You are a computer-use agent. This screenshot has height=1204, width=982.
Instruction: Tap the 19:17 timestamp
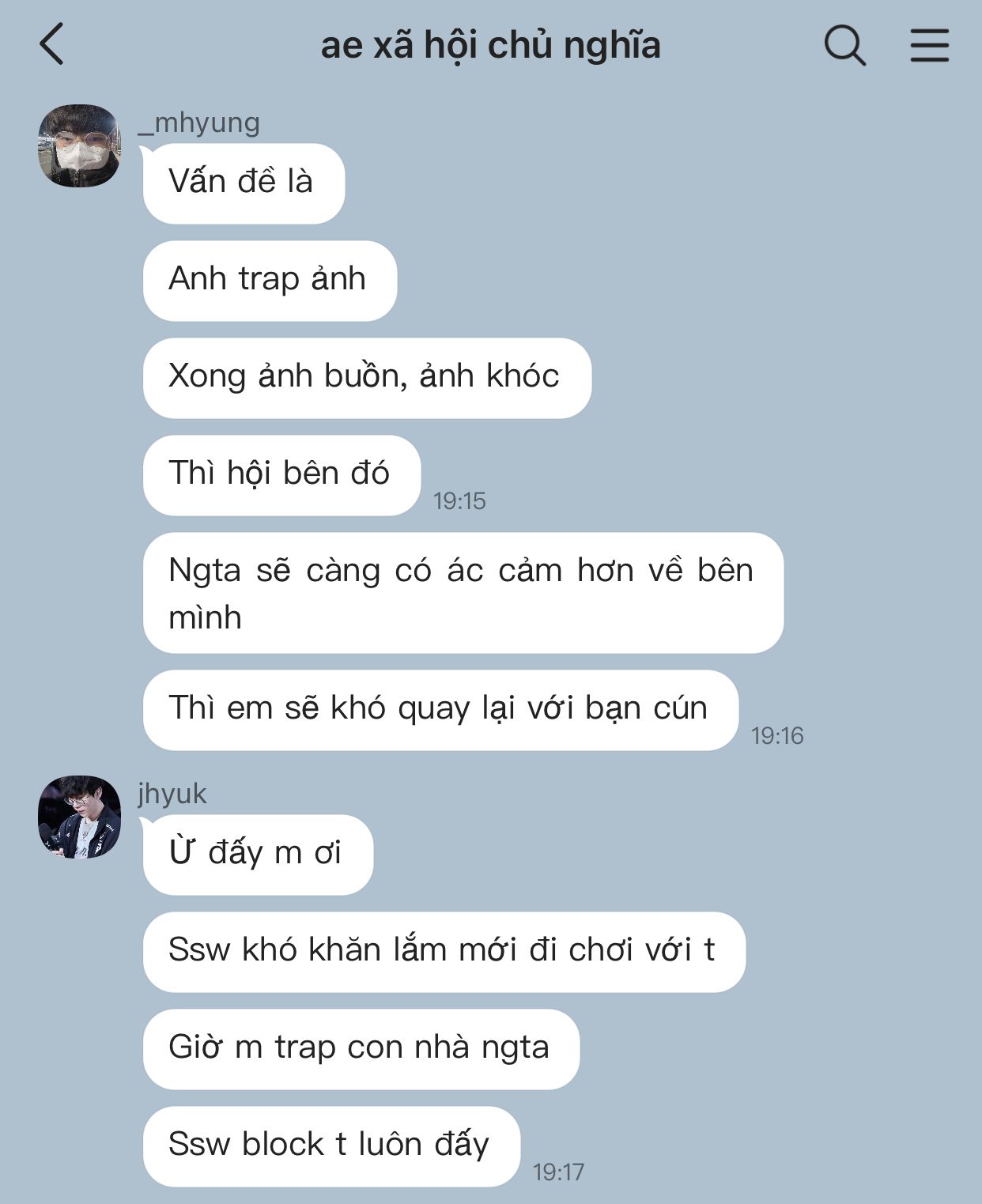(558, 1172)
